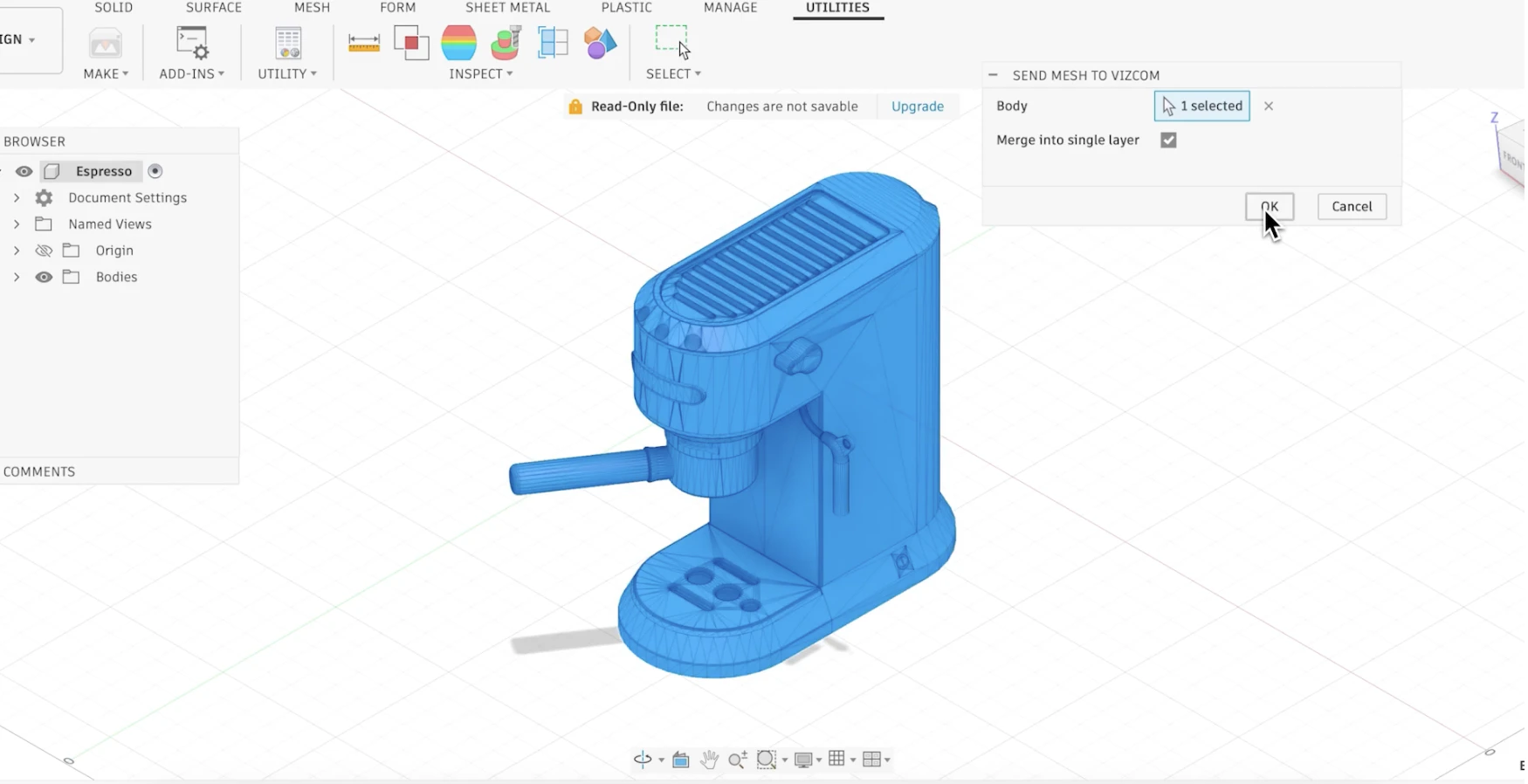Click the read-only lock icon

[575, 107]
